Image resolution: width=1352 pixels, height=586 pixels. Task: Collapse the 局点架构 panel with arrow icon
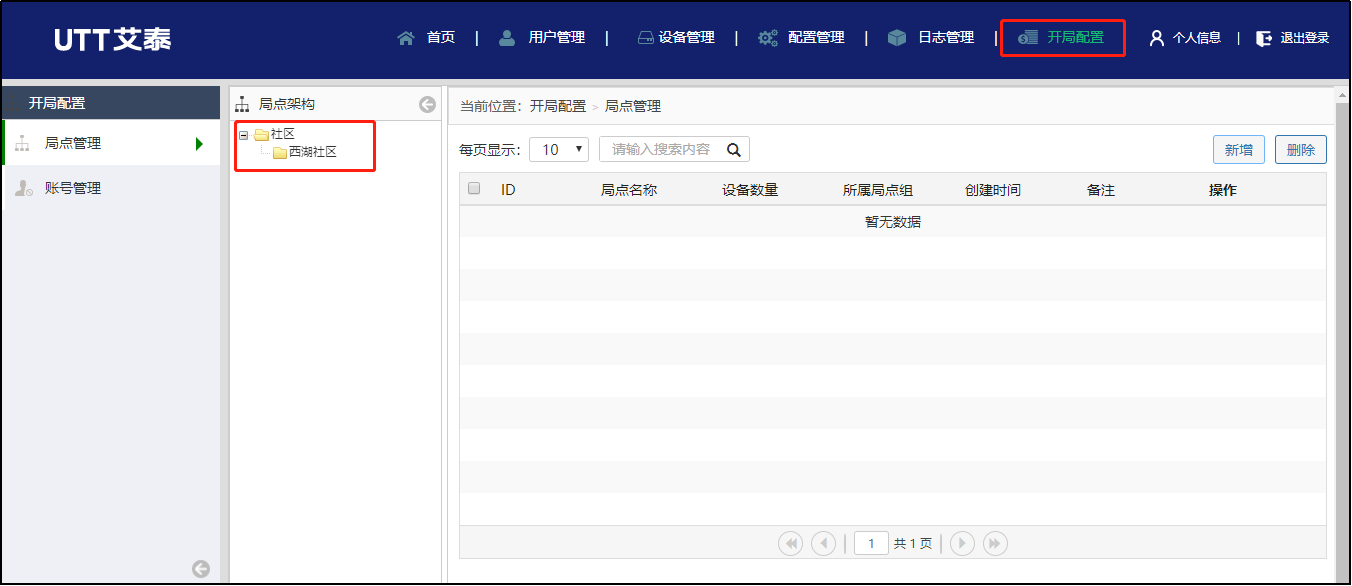(x=427, y=104)
